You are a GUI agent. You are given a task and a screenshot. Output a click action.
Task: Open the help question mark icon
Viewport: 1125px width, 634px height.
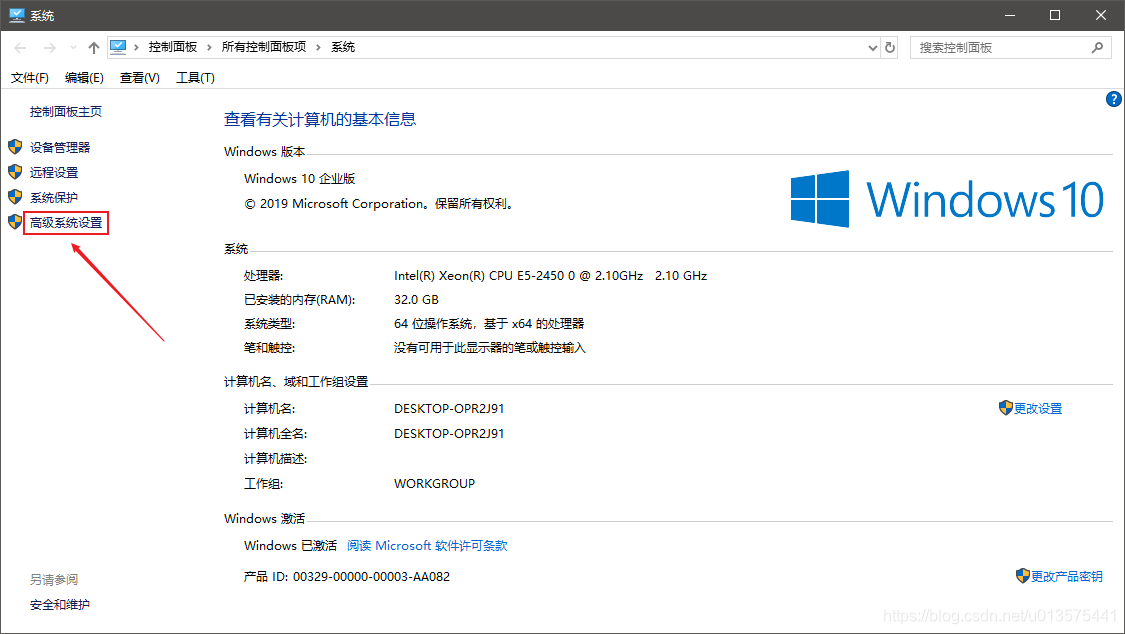pos(1114,99)
